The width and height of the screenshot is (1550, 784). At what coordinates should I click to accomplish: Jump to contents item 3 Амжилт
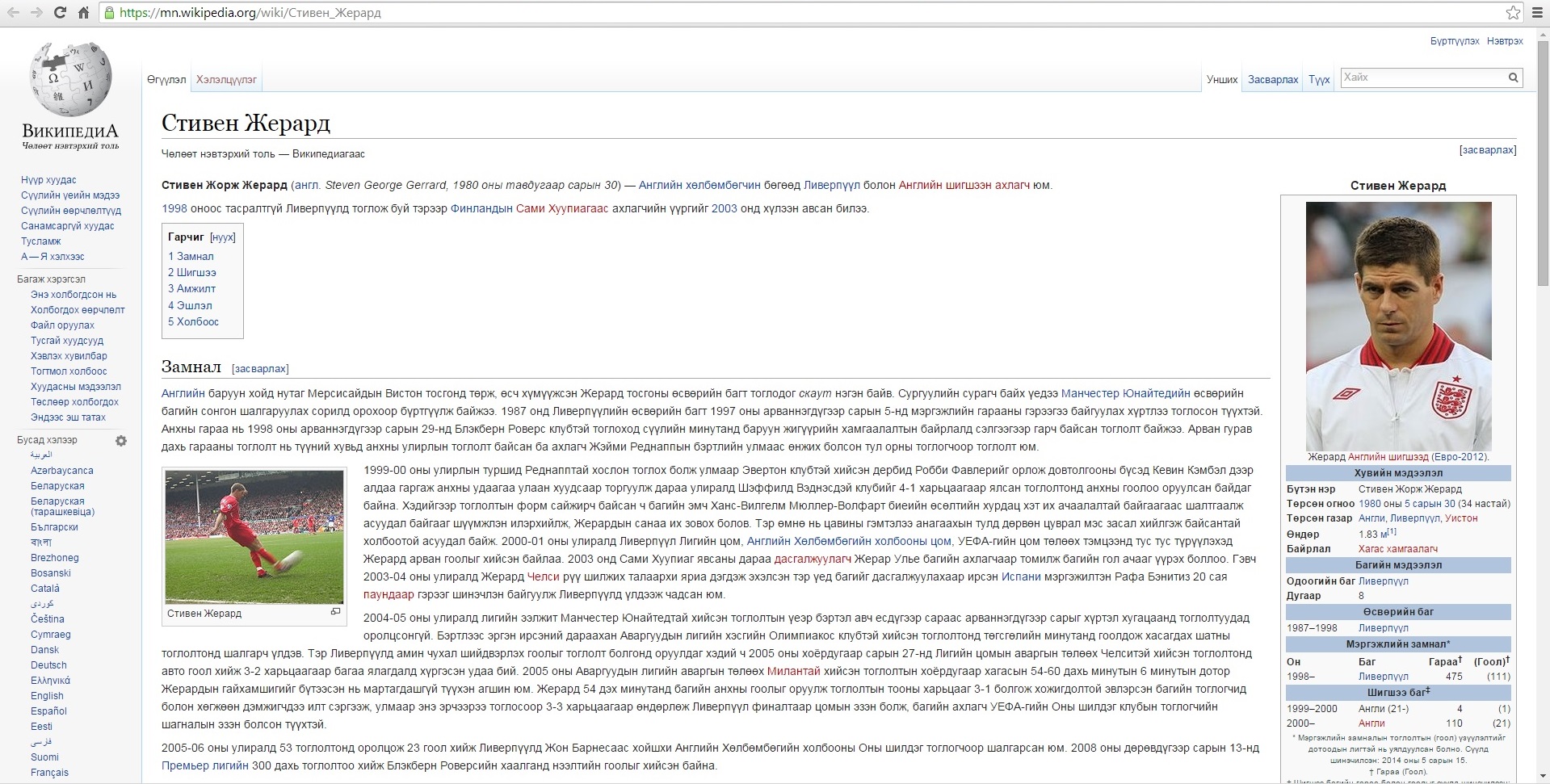pos(191,288)
